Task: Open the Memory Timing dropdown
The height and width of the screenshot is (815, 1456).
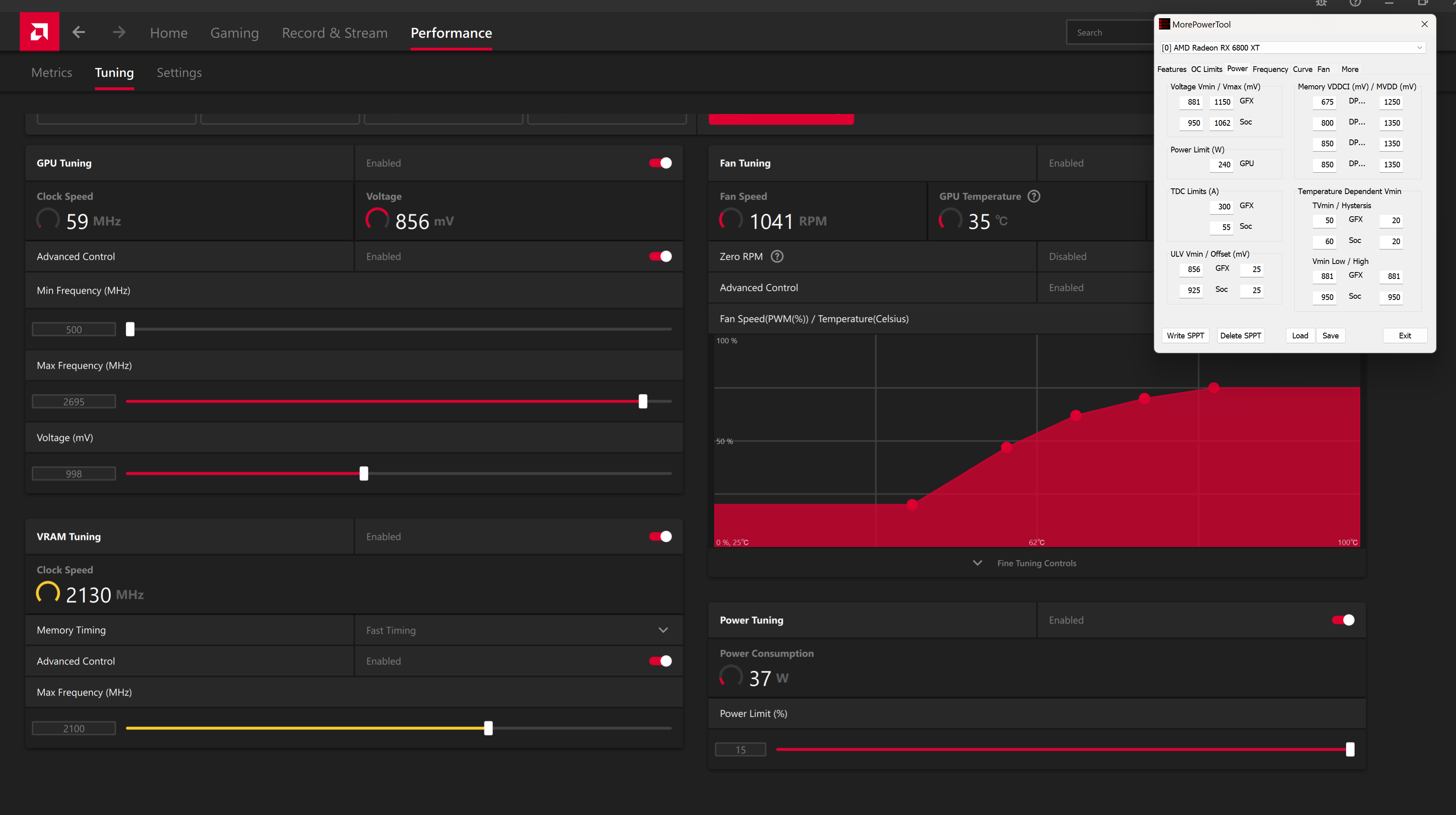Action: [x=663, y=630]
